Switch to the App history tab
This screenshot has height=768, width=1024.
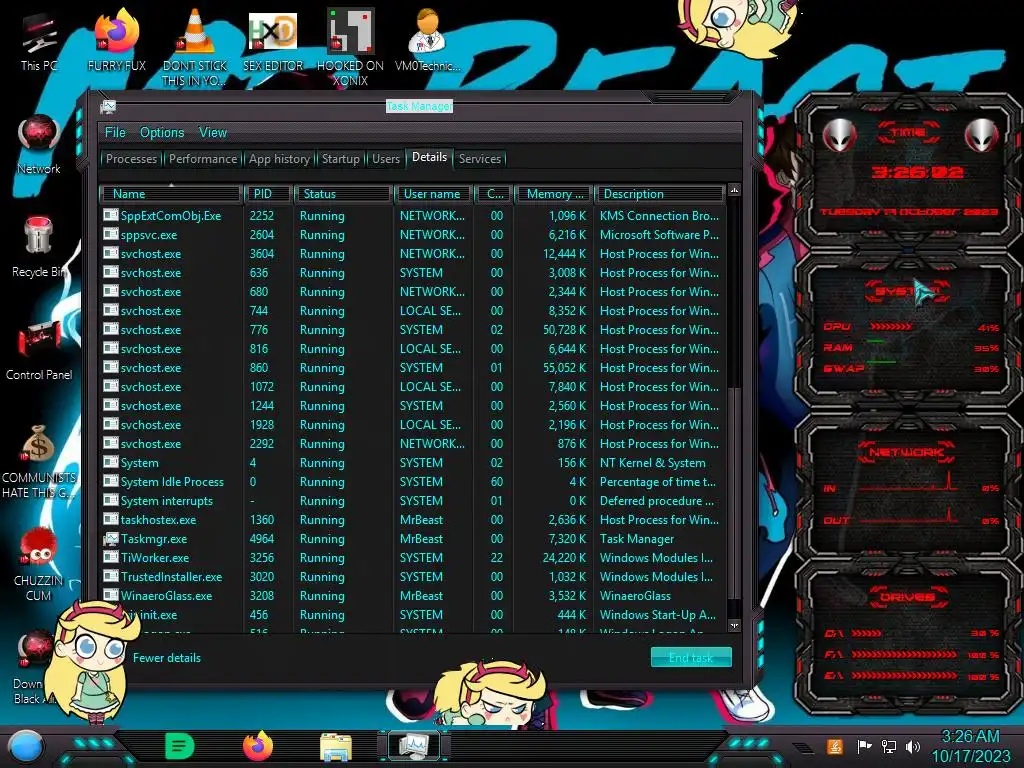point(280,159)
